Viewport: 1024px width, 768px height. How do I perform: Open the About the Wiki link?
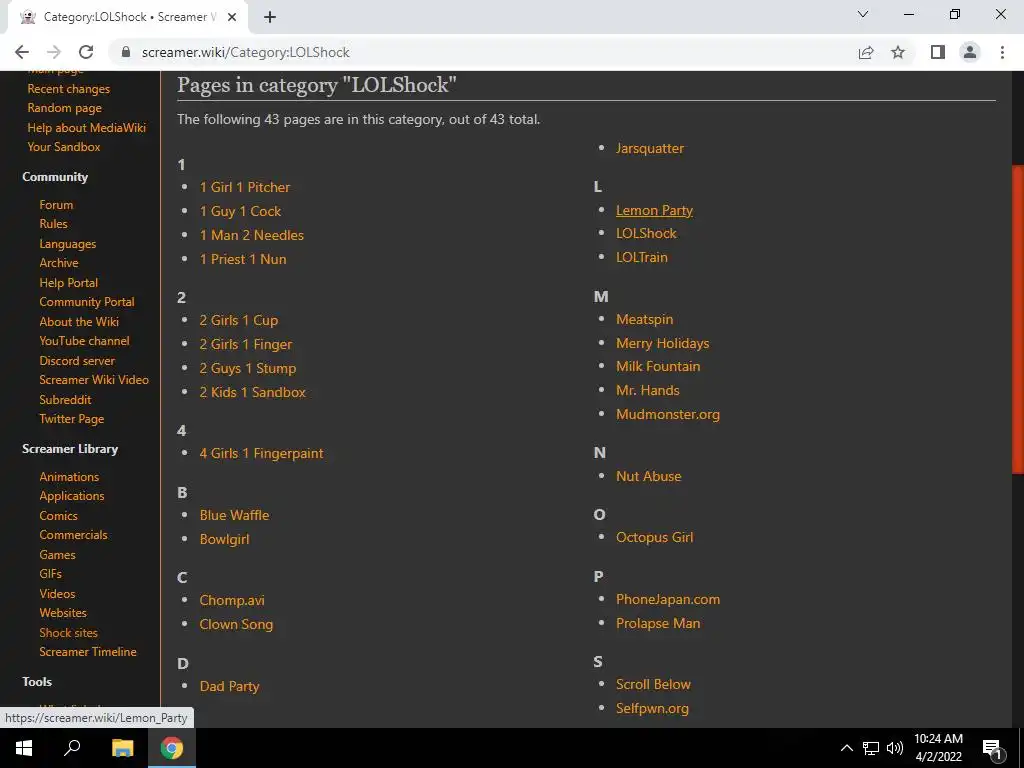coord(79,321)
